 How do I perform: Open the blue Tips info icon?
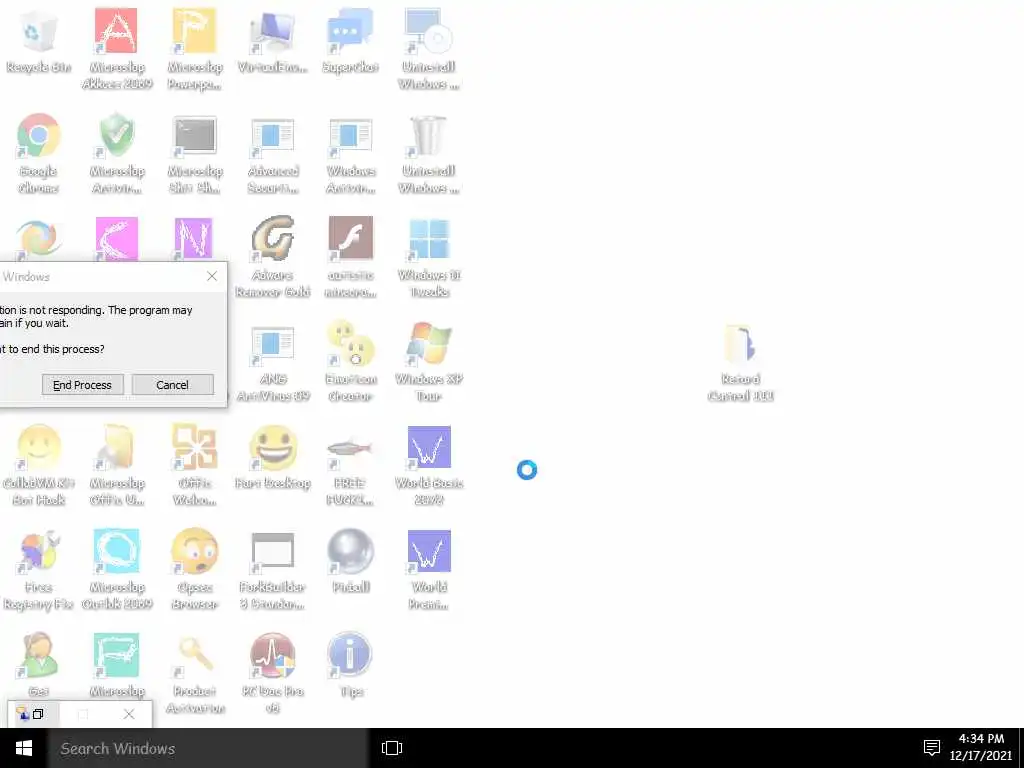tap(350, 665)
